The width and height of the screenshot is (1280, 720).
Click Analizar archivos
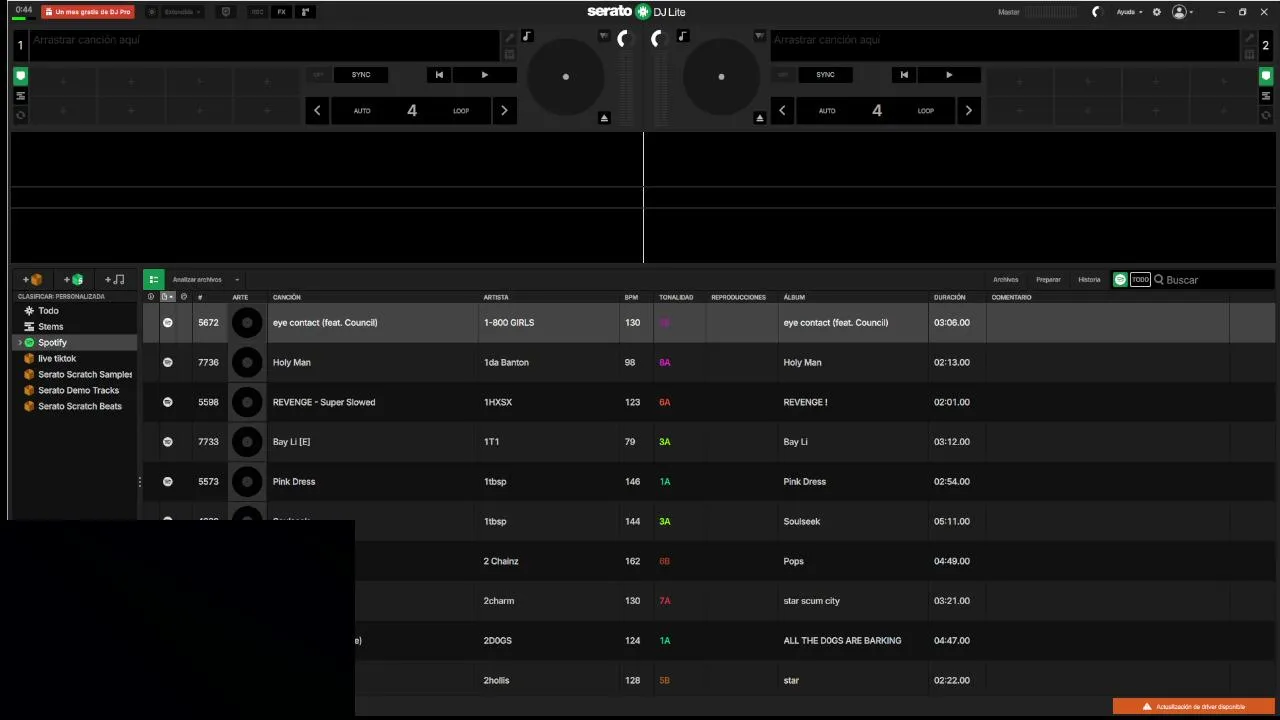click(197, 280)
